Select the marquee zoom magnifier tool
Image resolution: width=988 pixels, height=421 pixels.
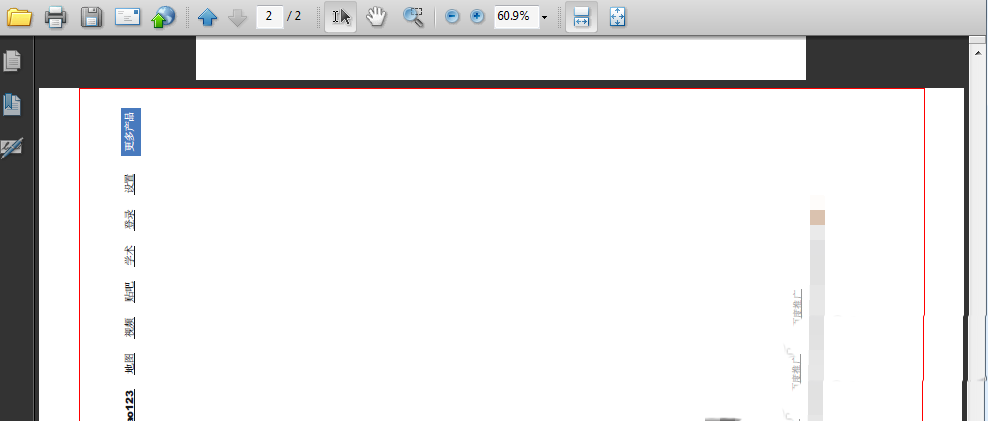413,16
